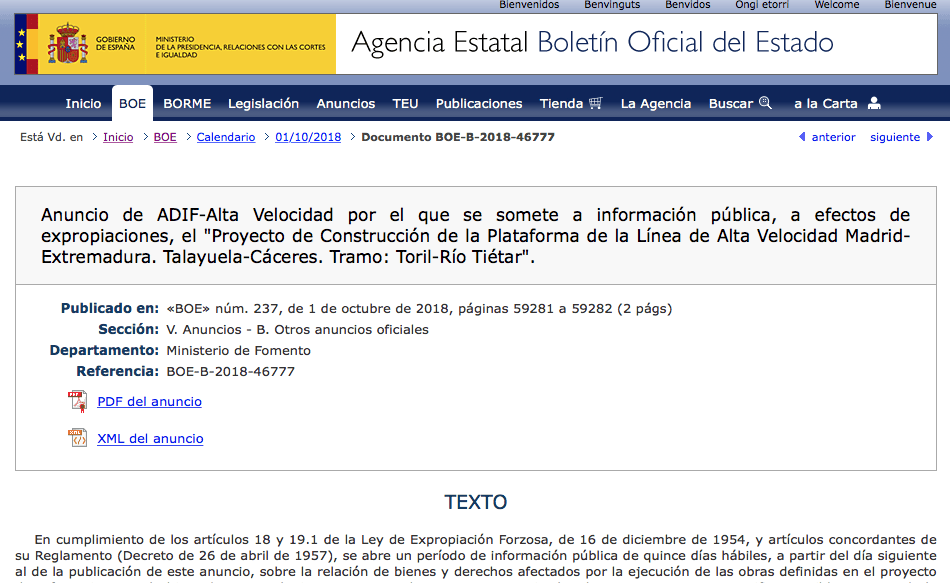Open the XML del anuncio link
Viewport: 950px width, 583px height.
[150, 439]
